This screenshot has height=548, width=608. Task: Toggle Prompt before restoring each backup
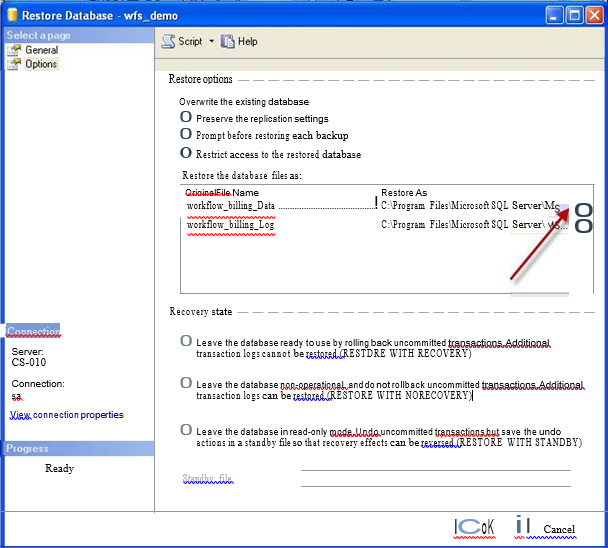[186, 134]
